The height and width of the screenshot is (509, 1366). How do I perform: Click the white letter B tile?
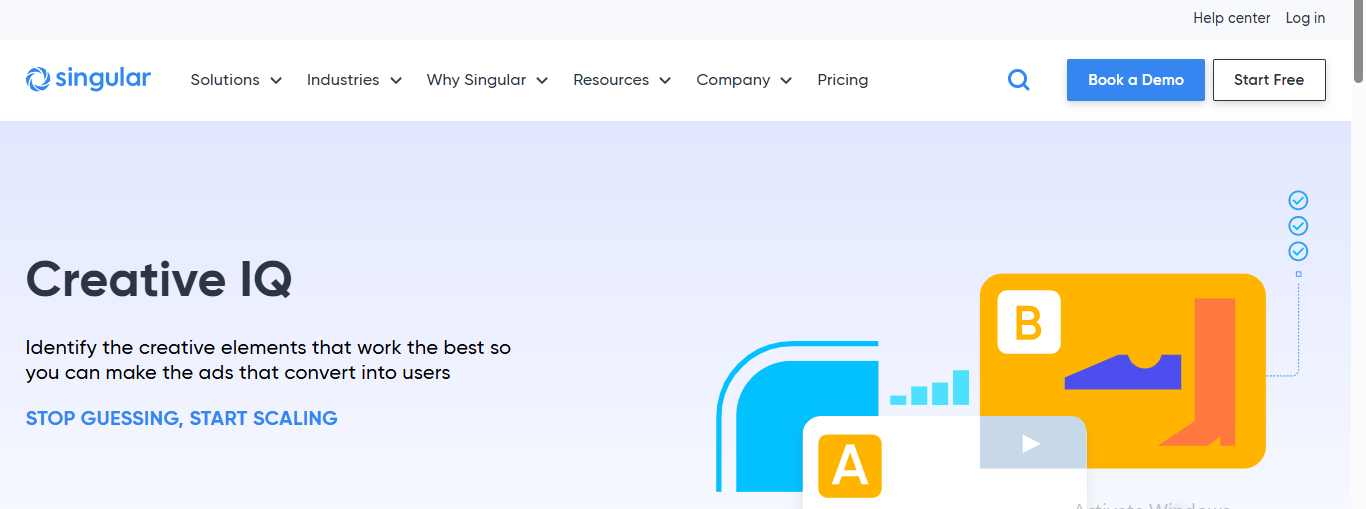tap(1028, 322)
